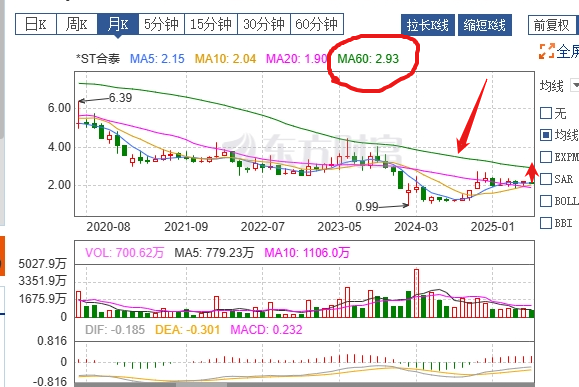This screenshot has height=387, width=579.
Task: Enable the BOLL indicator checkbox
Action: (546, 201)
